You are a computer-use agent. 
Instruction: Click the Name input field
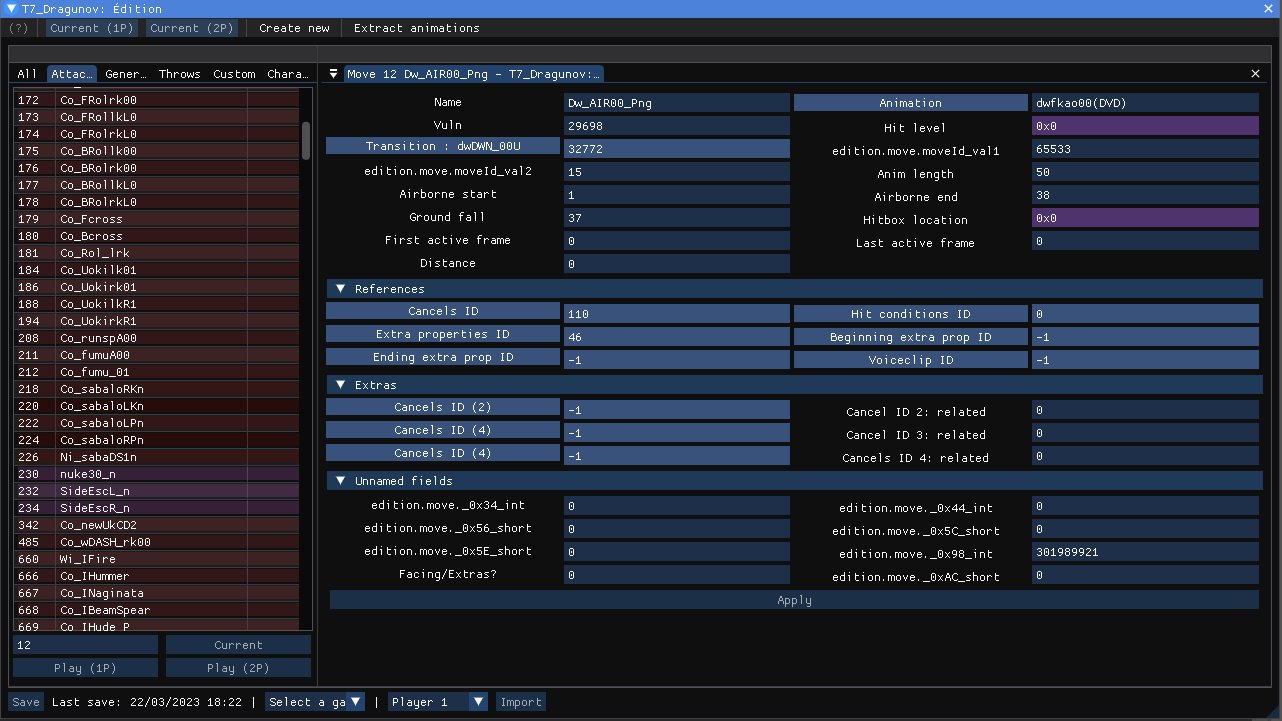[x=677, y=103]
